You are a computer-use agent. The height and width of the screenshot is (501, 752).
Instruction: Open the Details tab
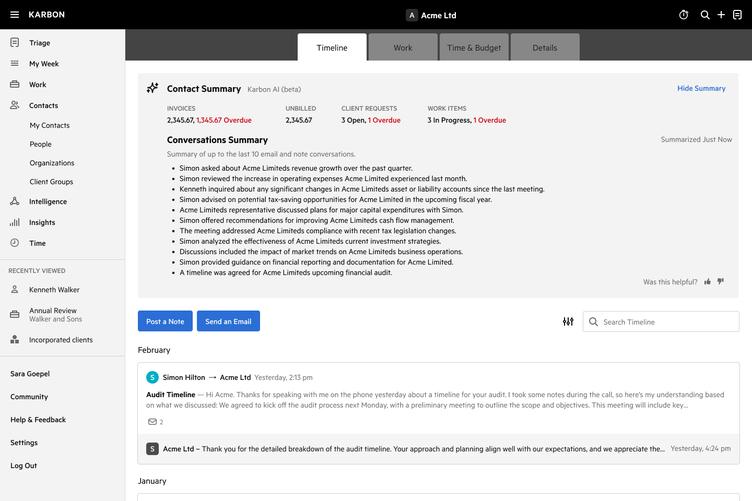coord(545,47)
